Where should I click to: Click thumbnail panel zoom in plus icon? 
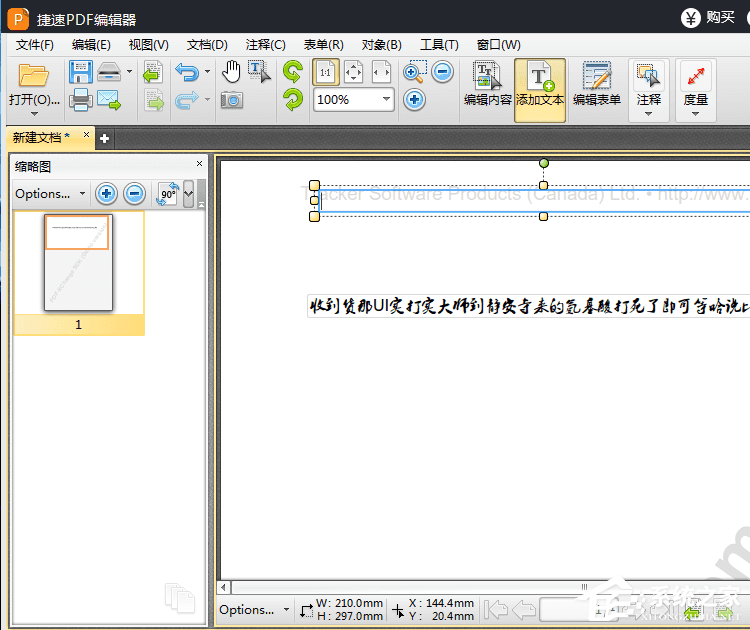pyautogui.click(x=106, y=194)
